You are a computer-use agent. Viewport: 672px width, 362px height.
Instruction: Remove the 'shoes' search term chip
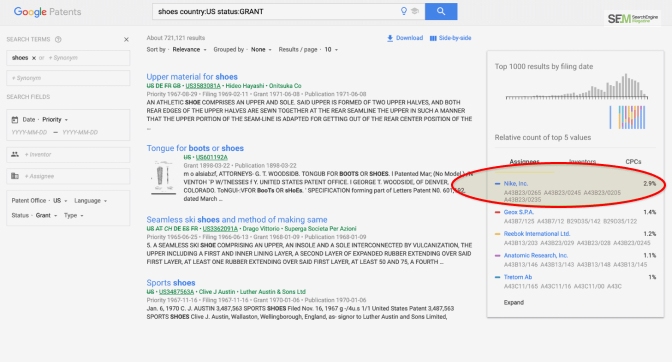(x=34, y=58)
